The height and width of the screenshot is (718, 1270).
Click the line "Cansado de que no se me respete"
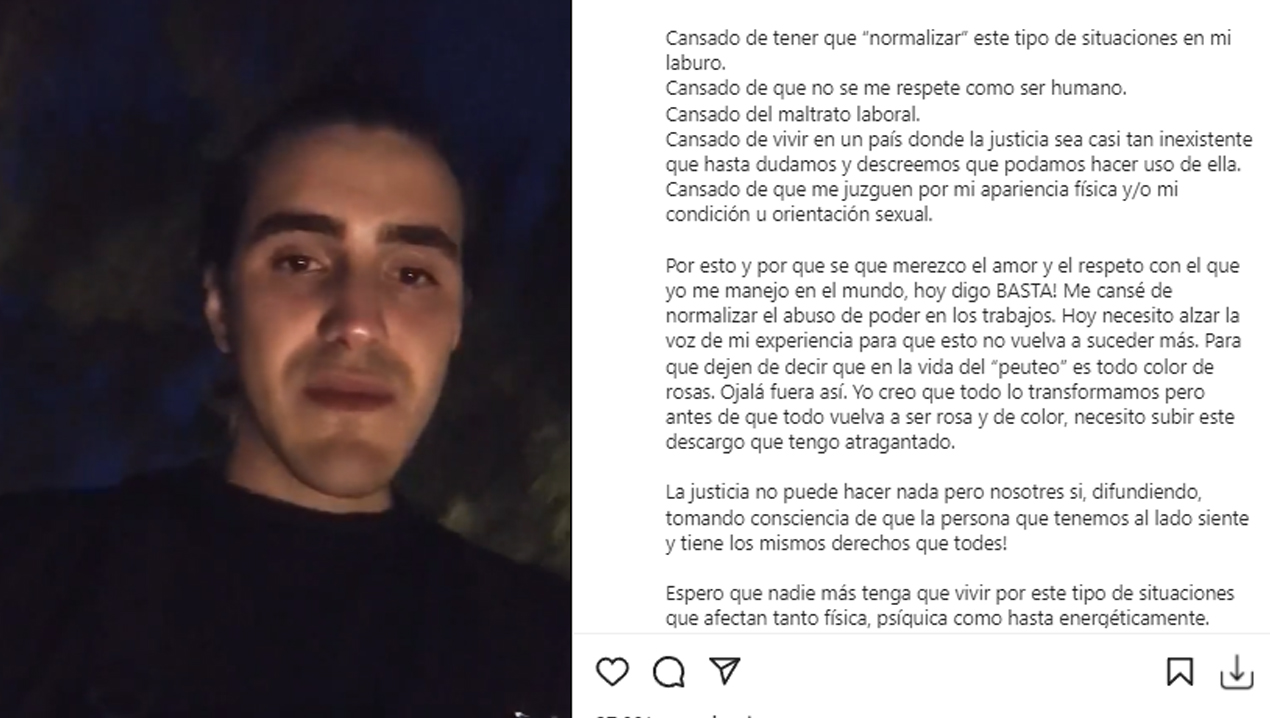click(895, 88)
